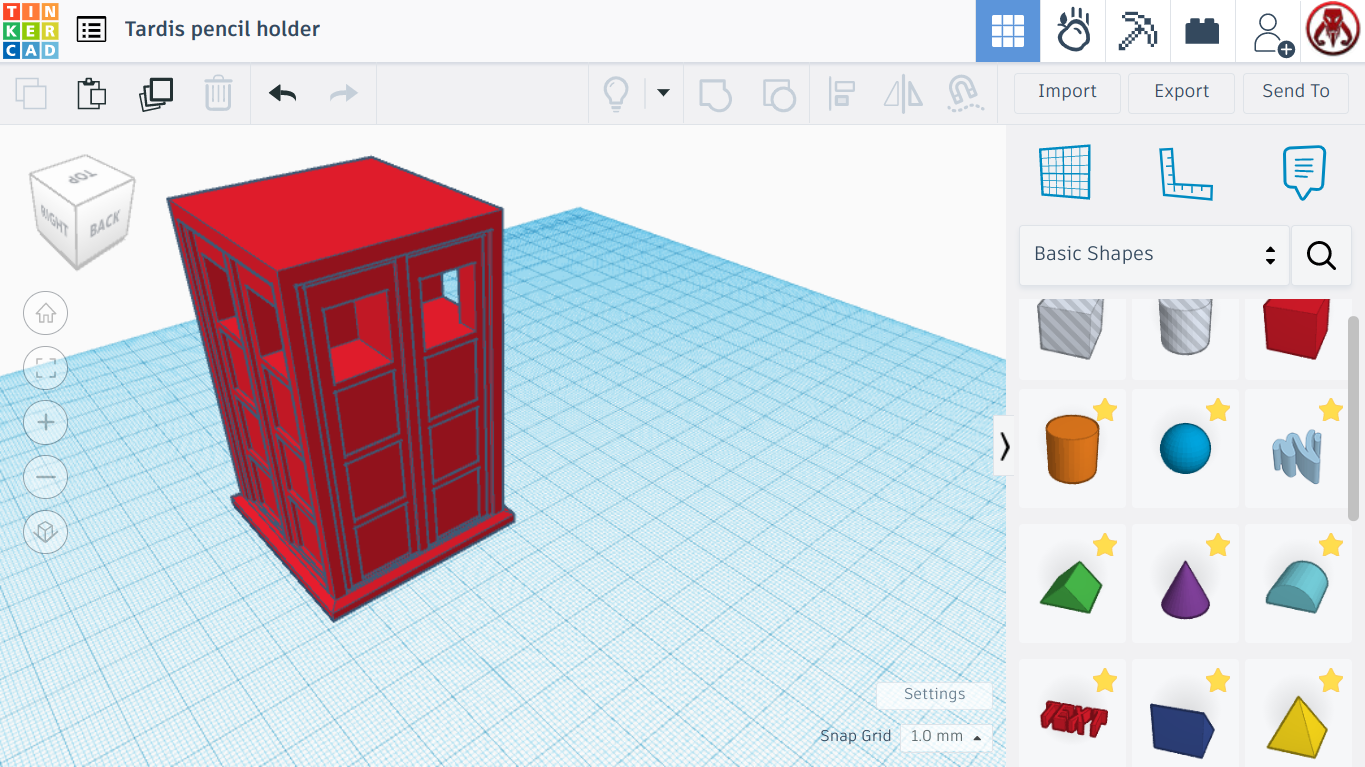Viewport: 1365px width, 767px height.
Task: Click the Duplicate and repeat icon
Action: click(155, 93)
